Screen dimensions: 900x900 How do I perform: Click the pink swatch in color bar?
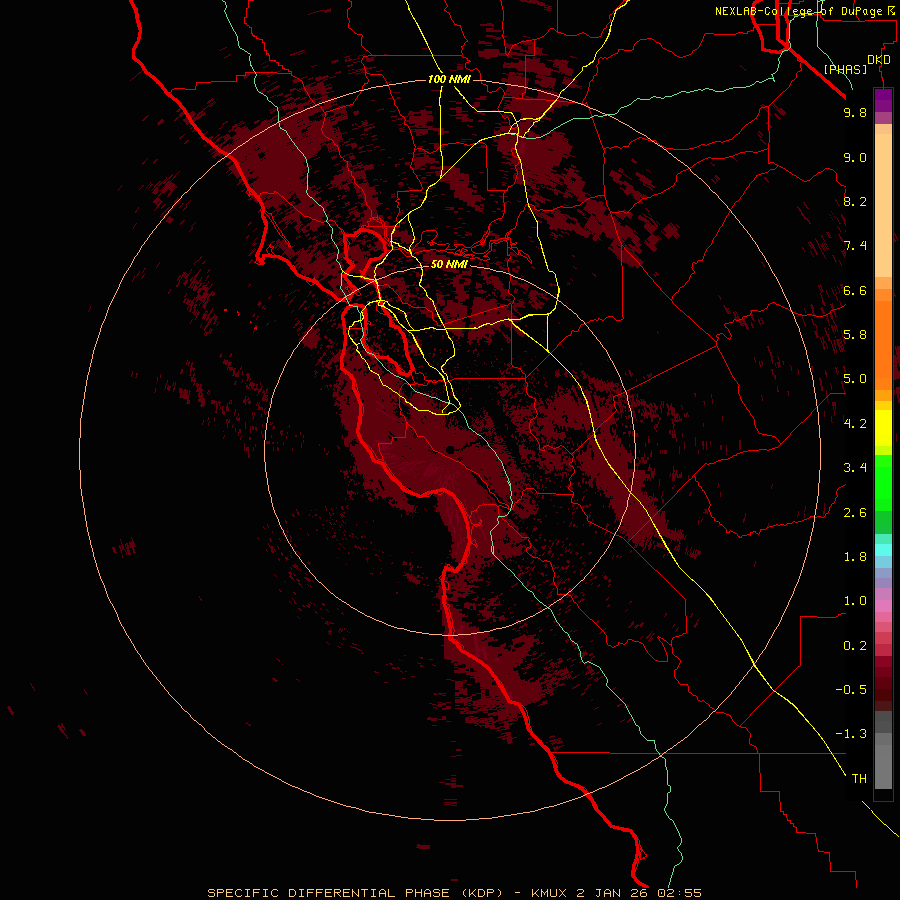(x=883, y=606)
